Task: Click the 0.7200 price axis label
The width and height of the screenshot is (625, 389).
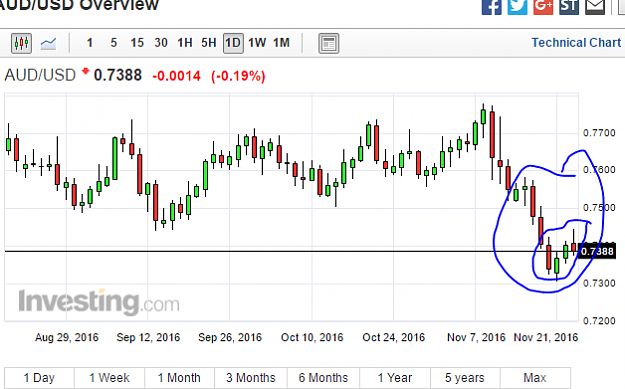Action: click(x=599, y=321)
